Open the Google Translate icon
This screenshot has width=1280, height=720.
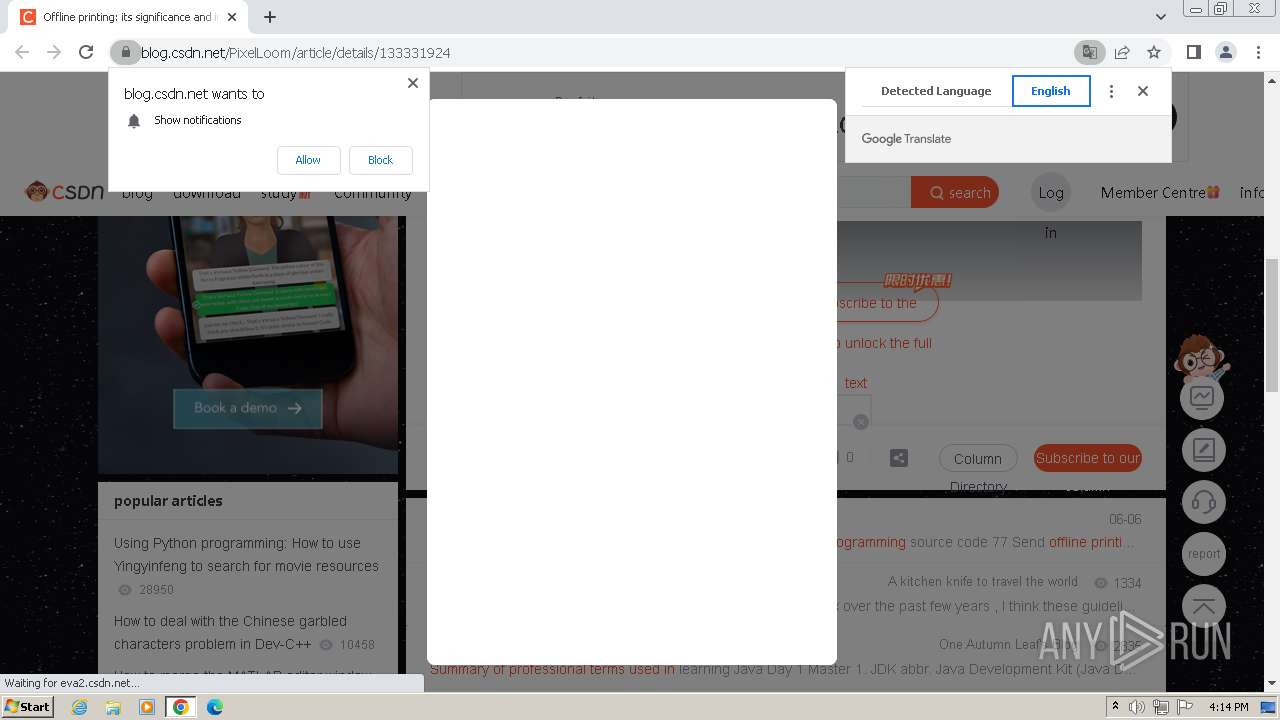point(1089,52)
